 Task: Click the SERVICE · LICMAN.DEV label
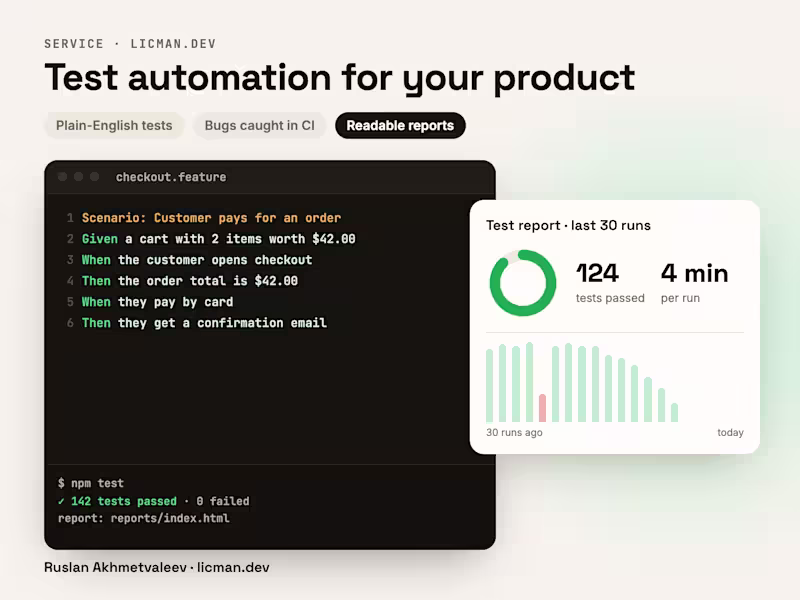[x=130, y=44]
